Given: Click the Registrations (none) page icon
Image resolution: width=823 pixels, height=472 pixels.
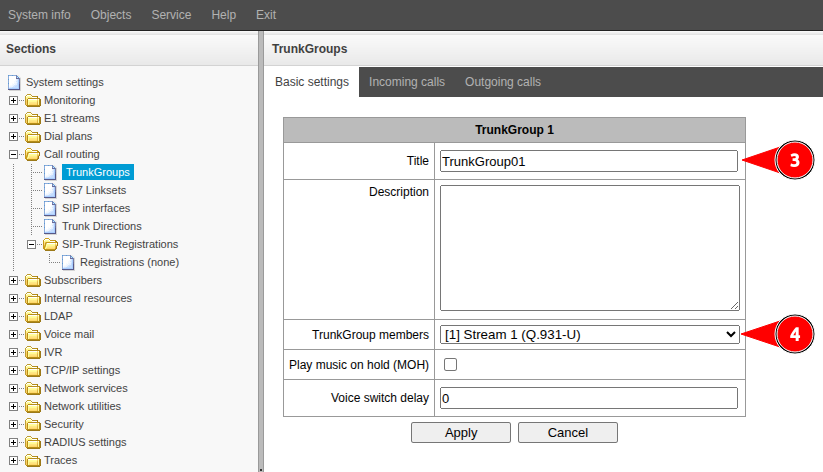Looking at the screenshot, I should point(68,263).
